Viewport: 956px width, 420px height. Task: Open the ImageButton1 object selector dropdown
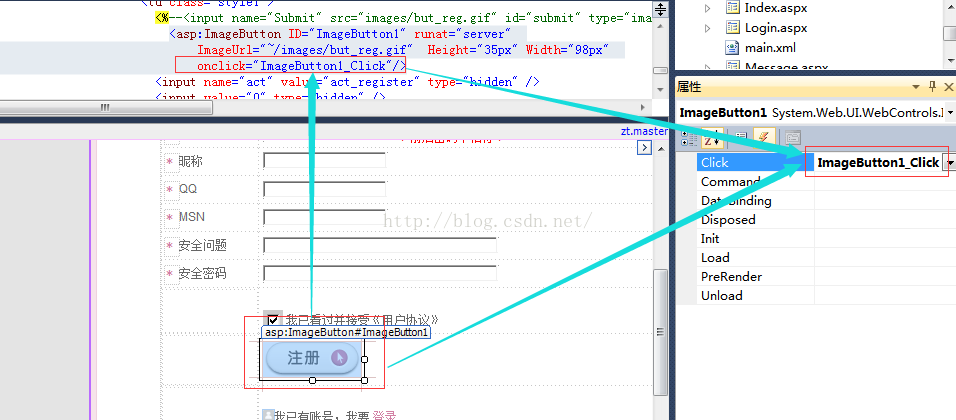[x=951, y=113]
